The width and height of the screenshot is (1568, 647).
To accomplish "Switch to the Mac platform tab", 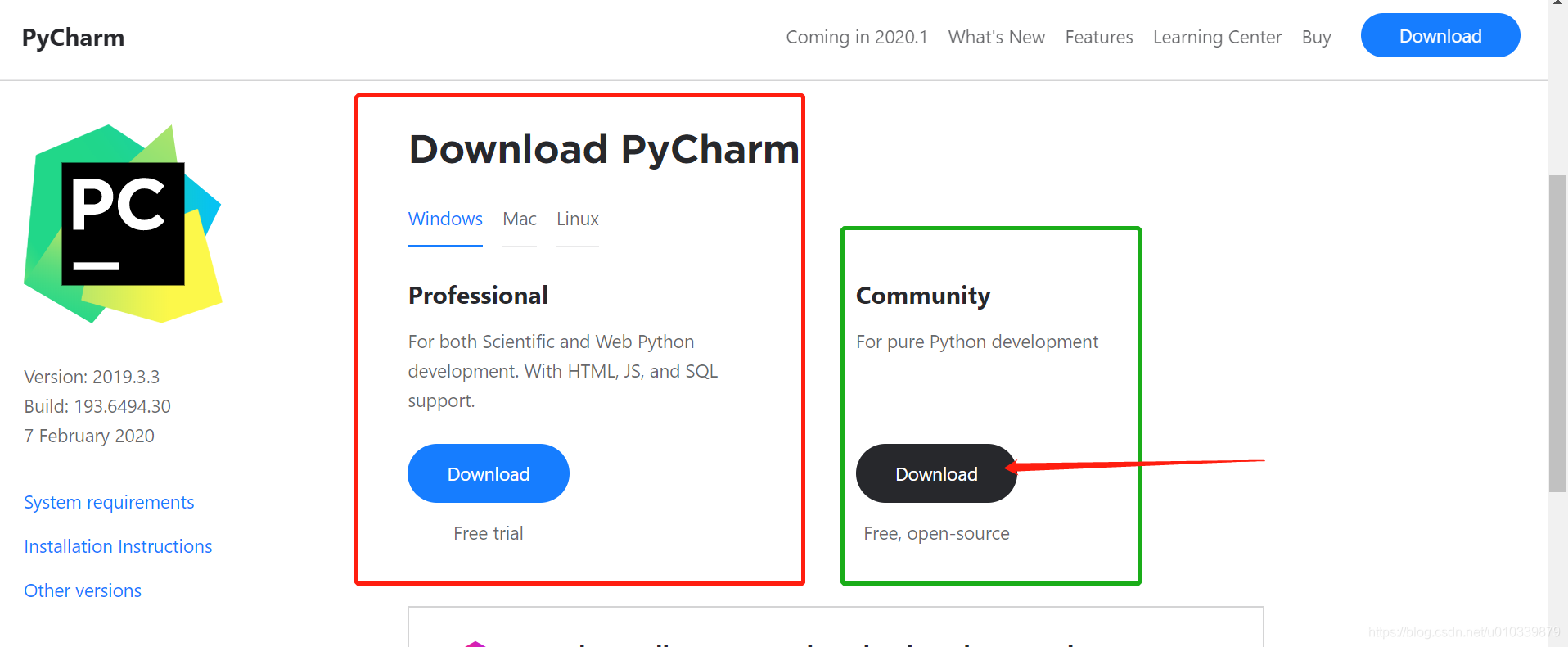I will (x=520, y=219).
